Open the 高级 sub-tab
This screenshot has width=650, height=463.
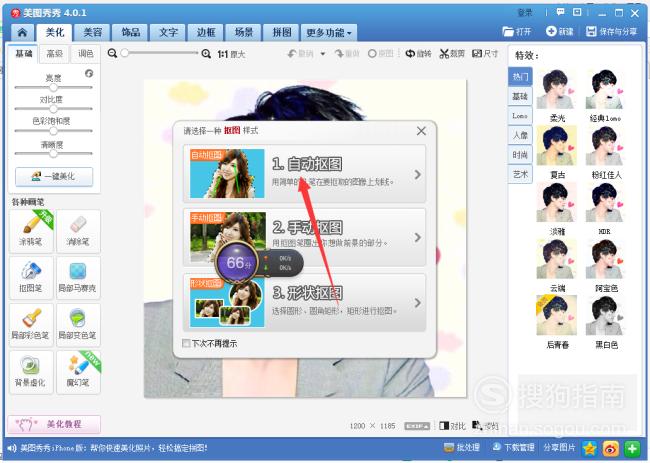point(55,54)
